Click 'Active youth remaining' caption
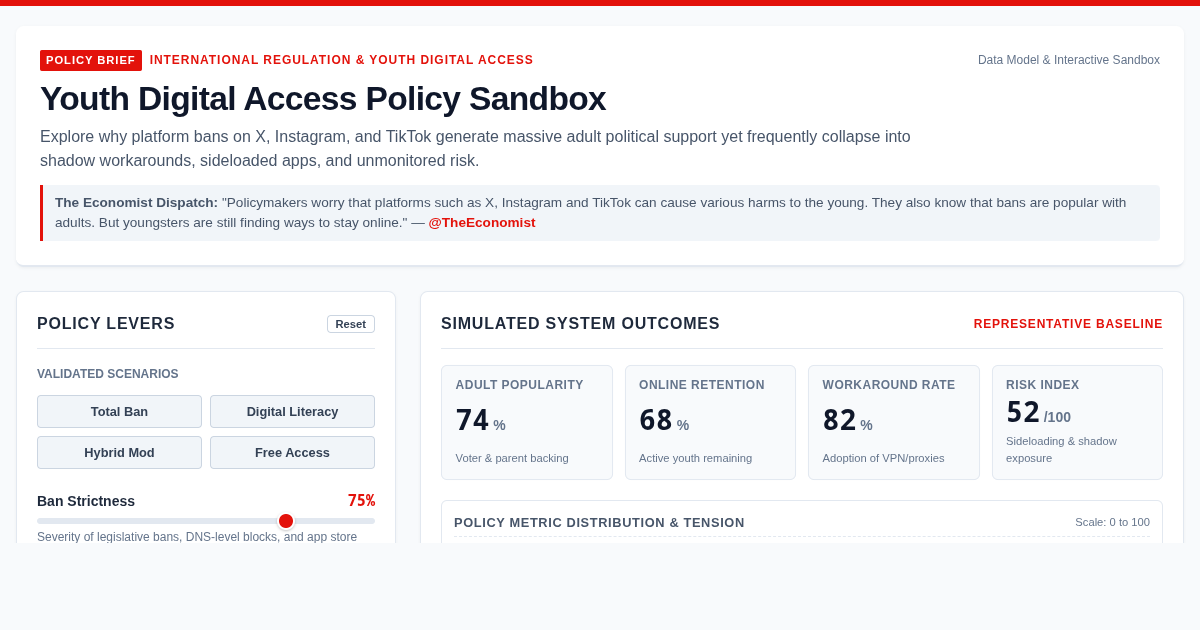Screen dimensions: 1200x630 pyautogui.click(x=695, y=458)
